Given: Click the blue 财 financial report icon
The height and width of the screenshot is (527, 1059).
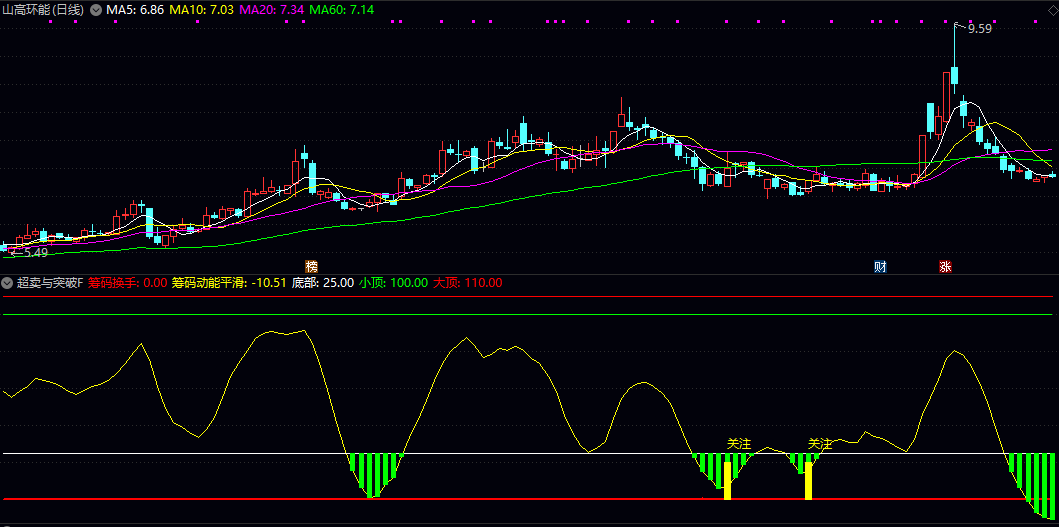Looking at the screenshot, I should point(880,267).
